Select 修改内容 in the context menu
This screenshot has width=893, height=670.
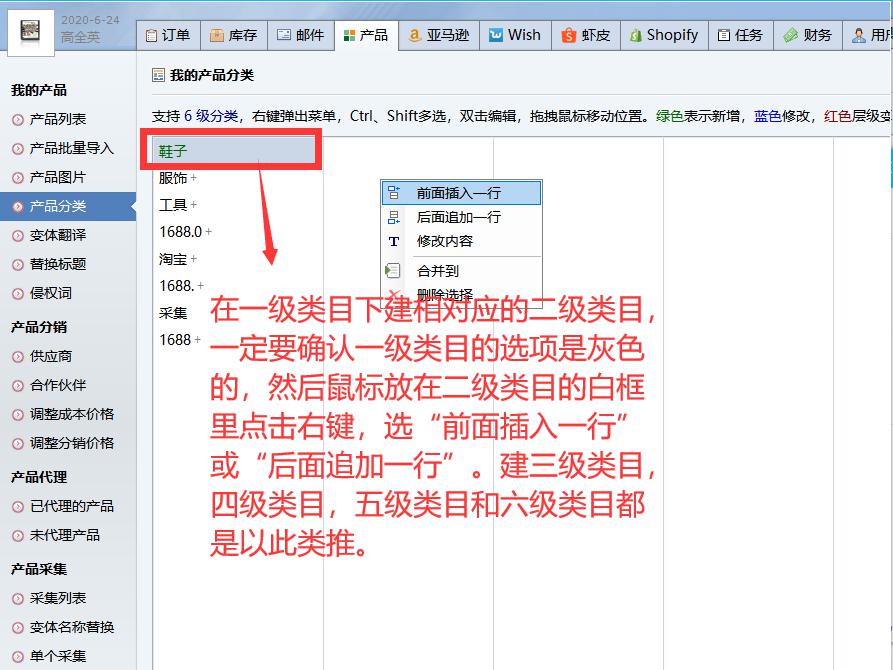pyautogui.click(x=445, y=241)
